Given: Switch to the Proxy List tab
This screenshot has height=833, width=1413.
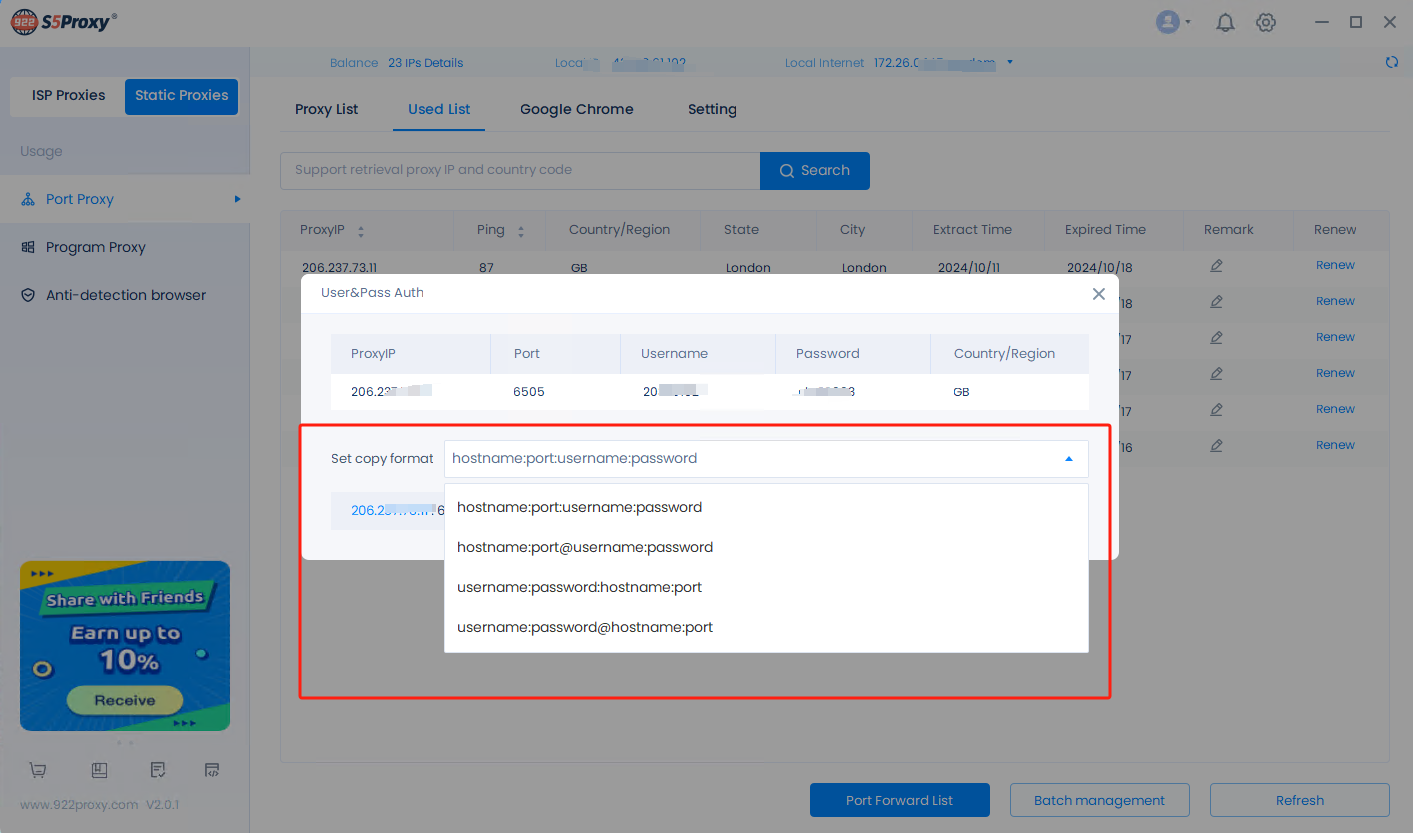Looking at the screenshot, I should click(326, 109).
